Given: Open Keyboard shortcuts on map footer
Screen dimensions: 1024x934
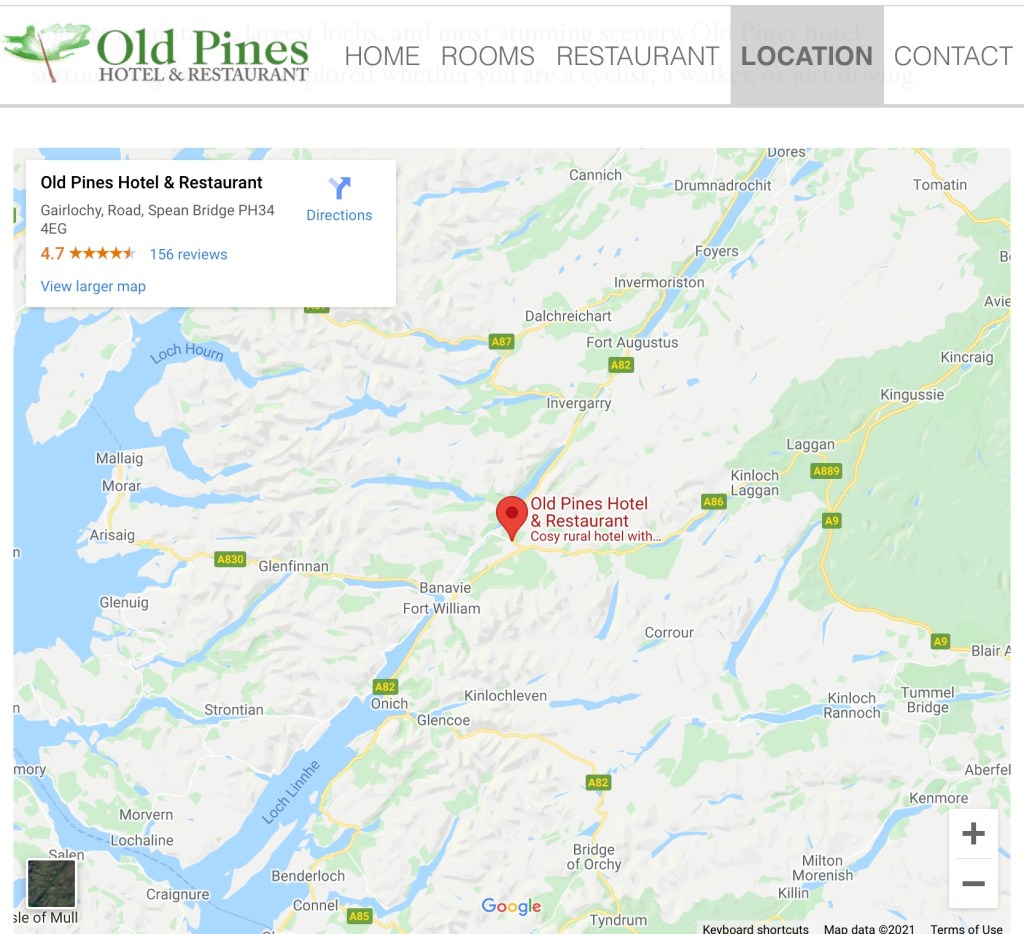Looking at the screenshot, I should coord(756,928).
